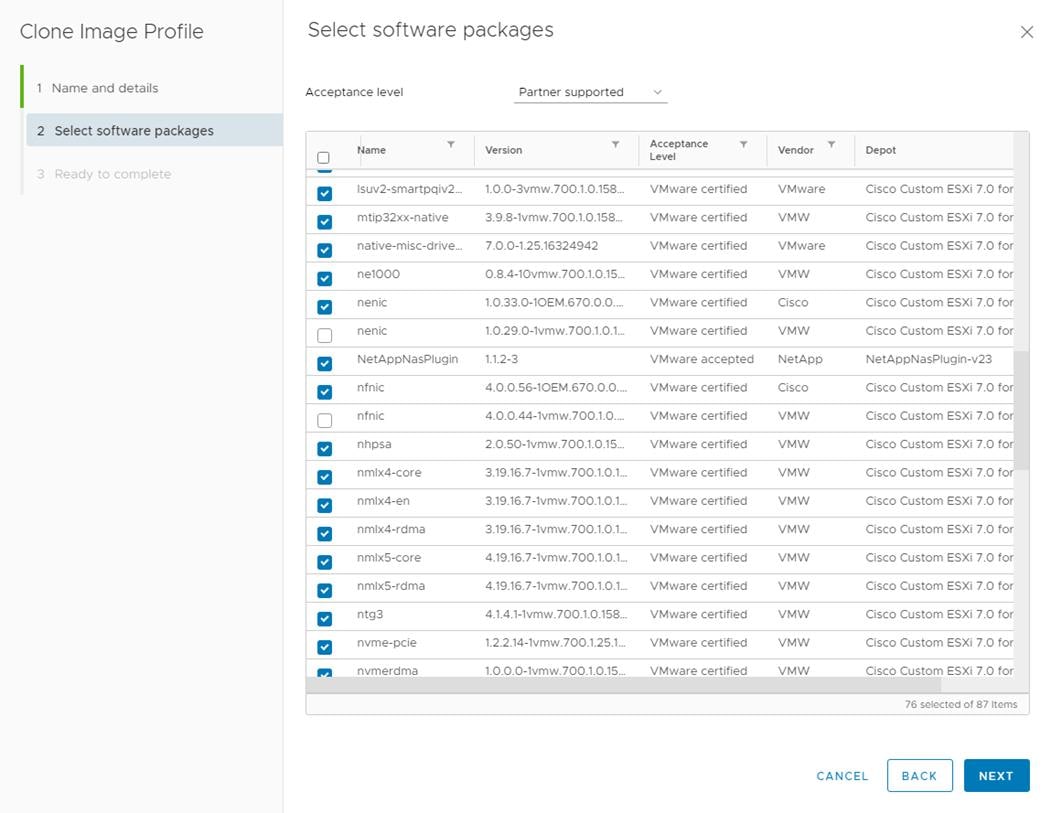Uncheck the lsuv2-smartpqiv2 package checkbox

[324, 194]
